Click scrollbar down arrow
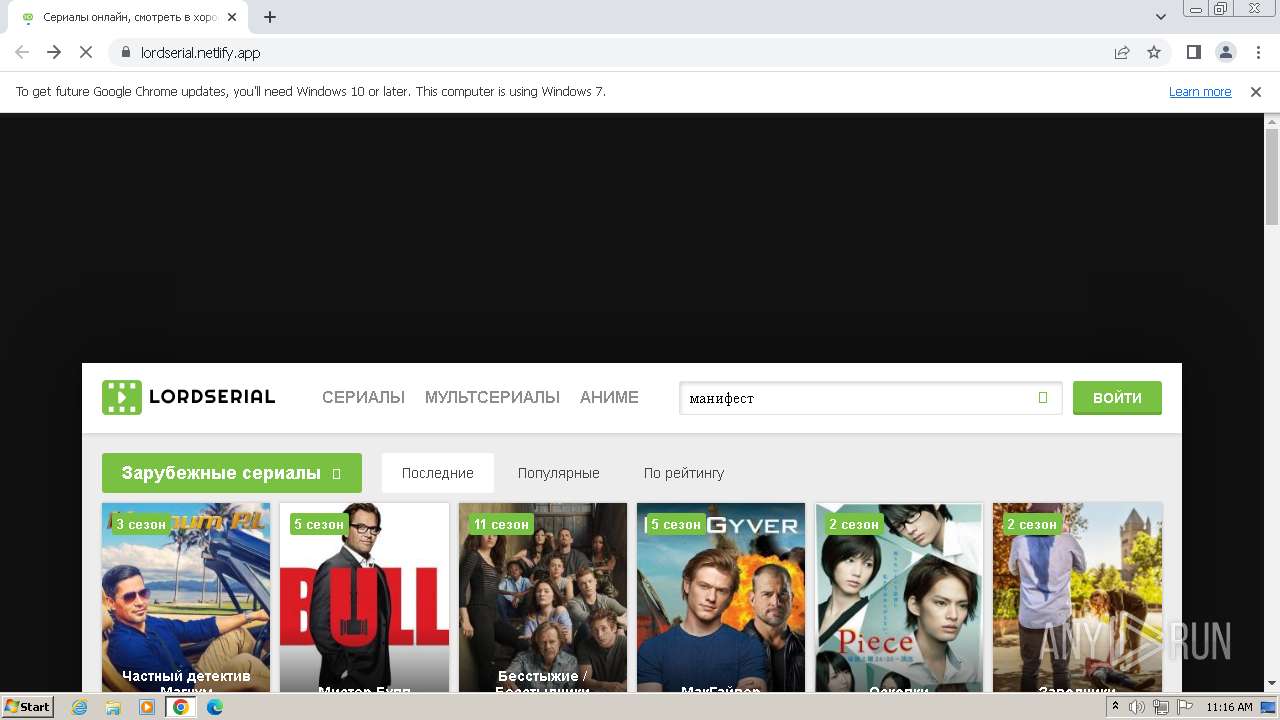 click(1272, 683)
